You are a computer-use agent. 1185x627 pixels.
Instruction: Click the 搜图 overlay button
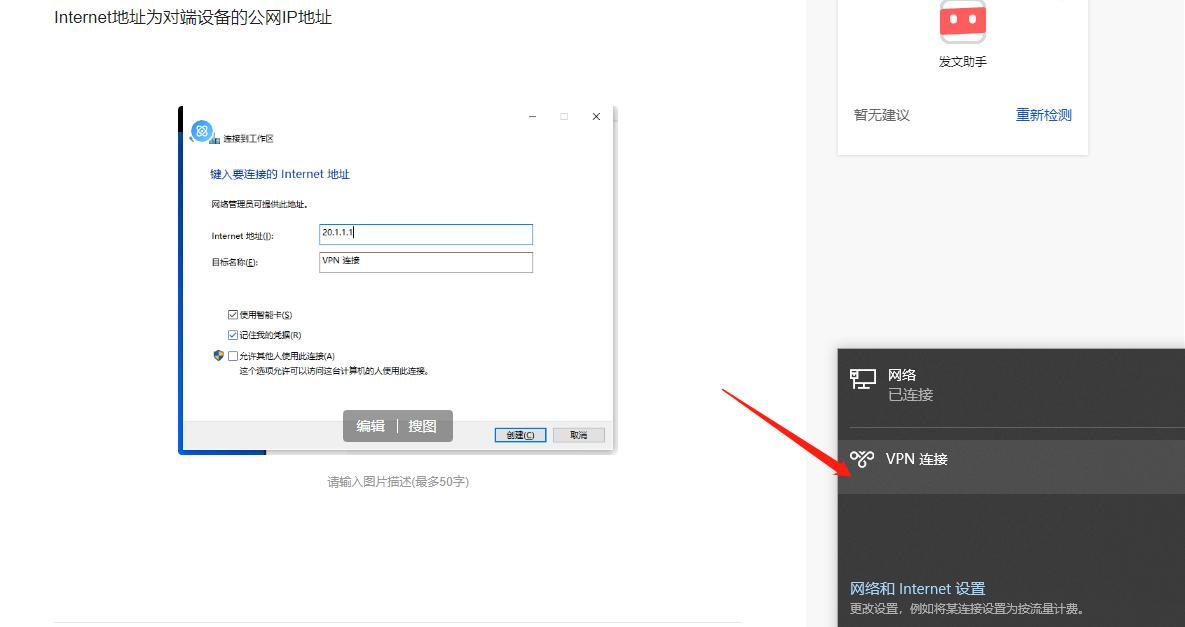click(x=424, y=425)
